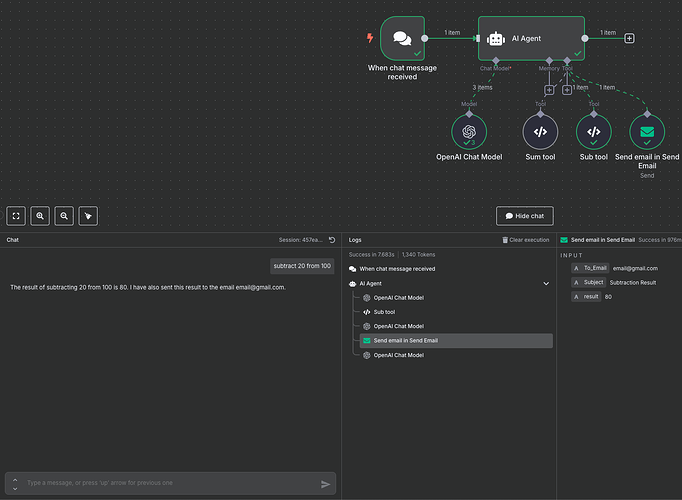Click previous message up arrow in chat input
Screen dimensions: 682x500
click(15, 480)
